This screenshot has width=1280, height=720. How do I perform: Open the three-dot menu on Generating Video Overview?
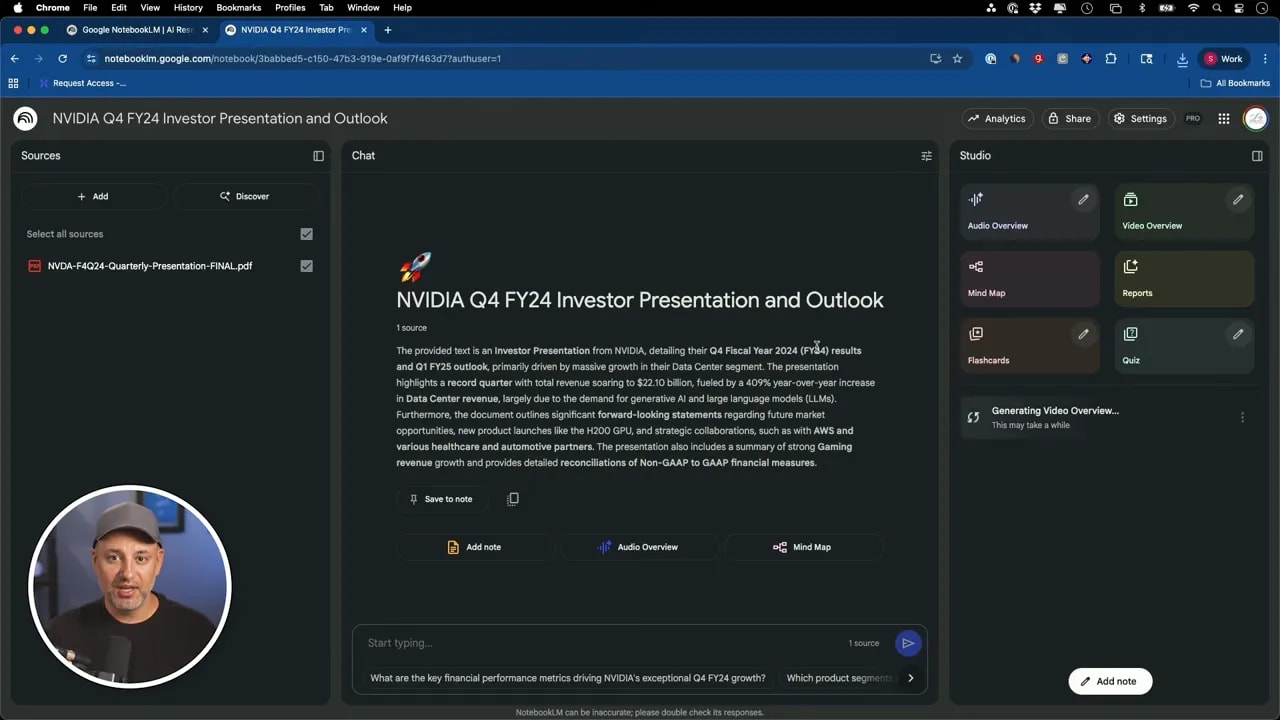(1243, 417)
